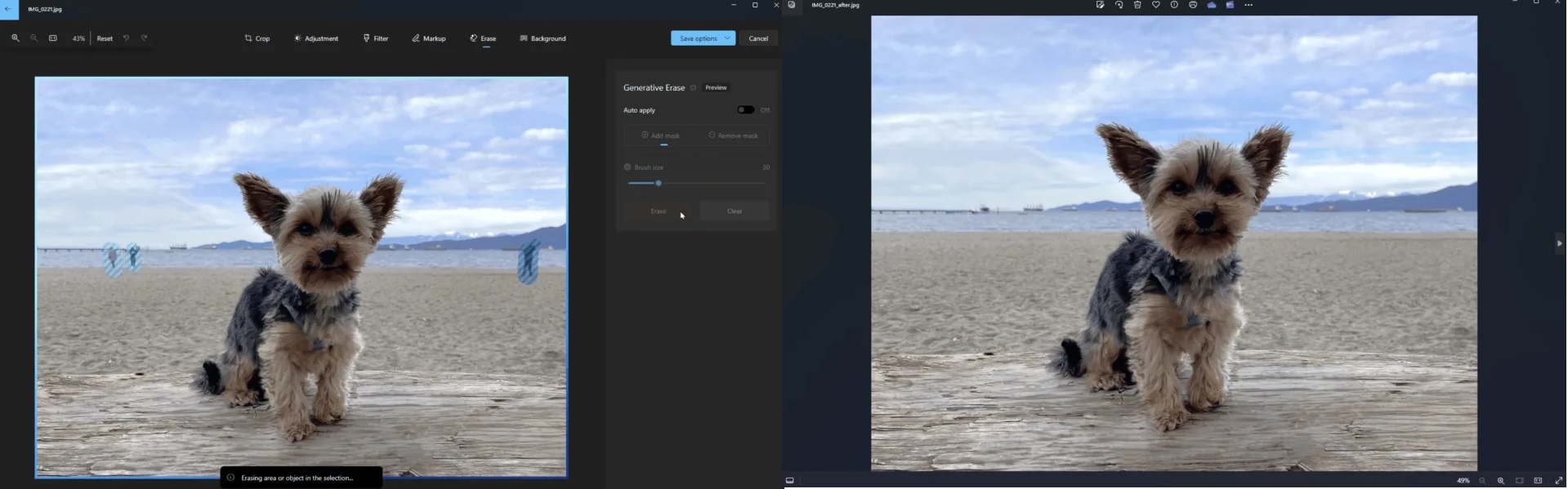Open the three-dot more menu in viewer
The width and height of the screenshot is (1568, 489).
pos(1249,5)
